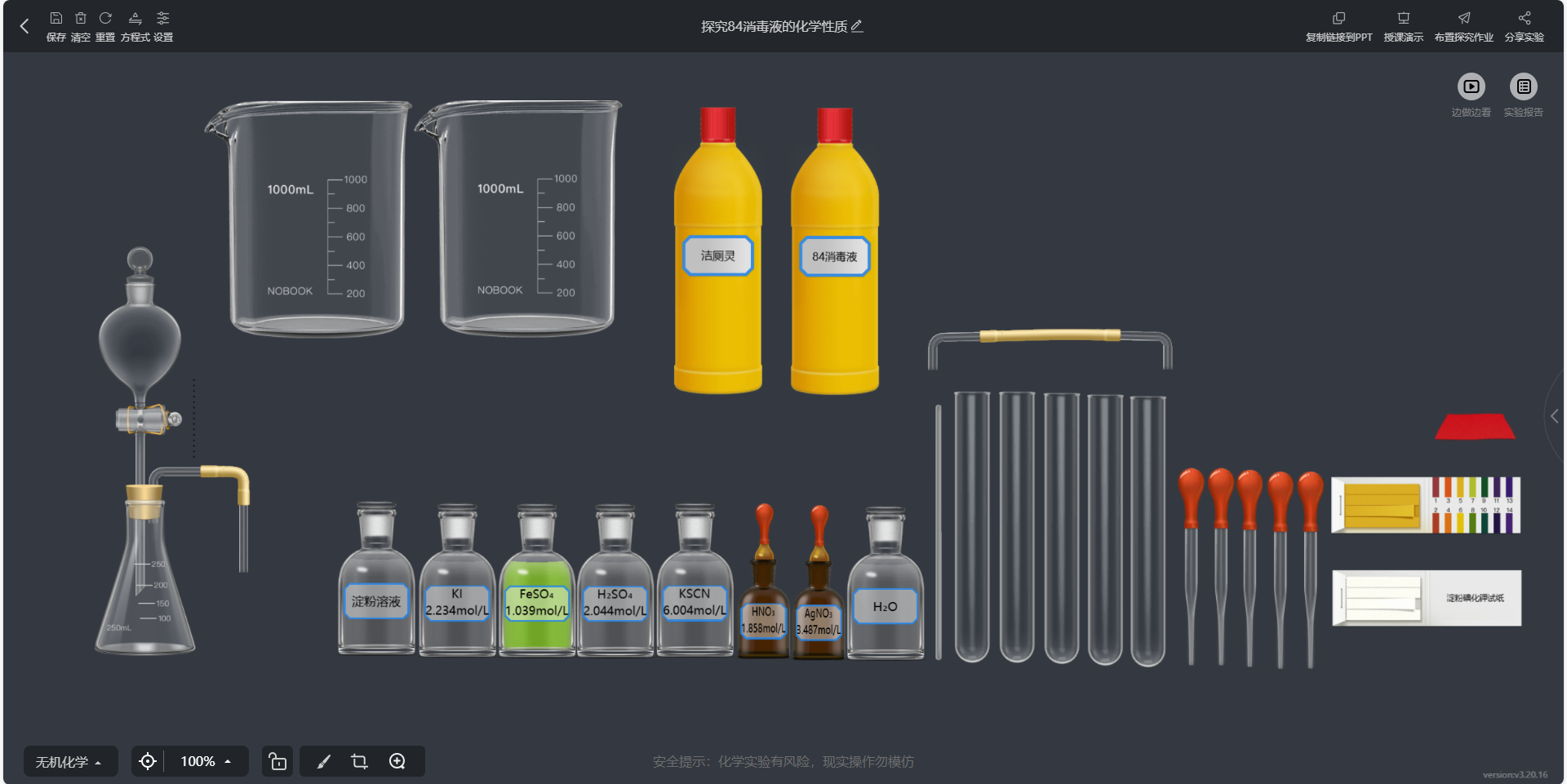This screenshot has height=784, width=1567.
Task: Go back using the left arrow icon
Action: pos(24,26)
